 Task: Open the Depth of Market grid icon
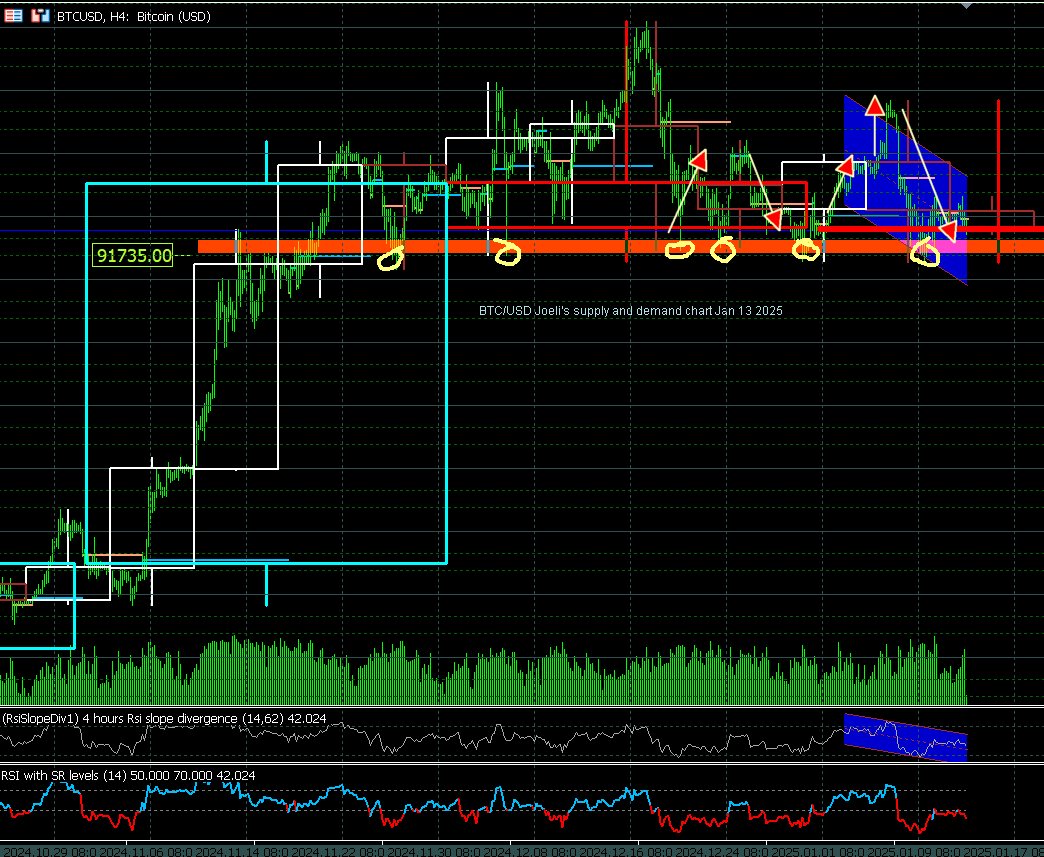click(x=13, y=16)
